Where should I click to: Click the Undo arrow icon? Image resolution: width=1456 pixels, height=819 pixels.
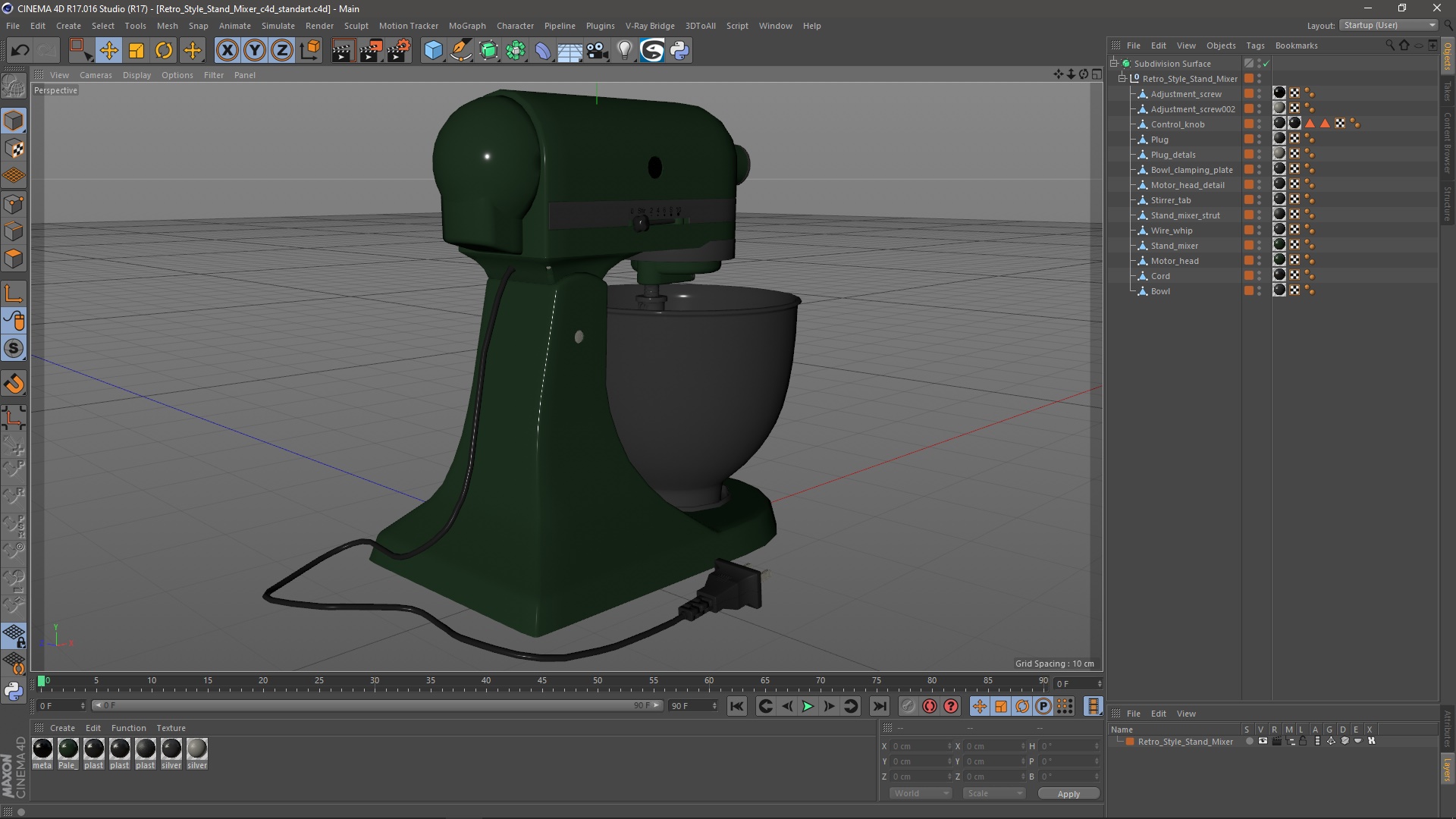[x=20, y=51]
